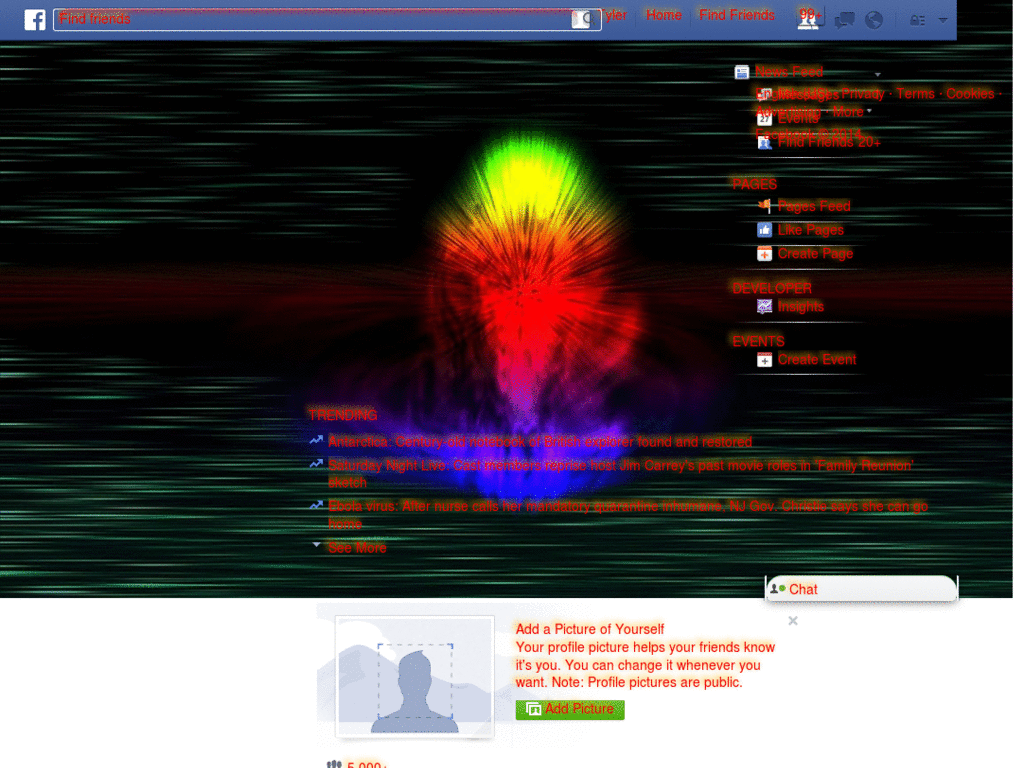Click the Add Picture green button

pyautogui.click(x=570, y=710)
